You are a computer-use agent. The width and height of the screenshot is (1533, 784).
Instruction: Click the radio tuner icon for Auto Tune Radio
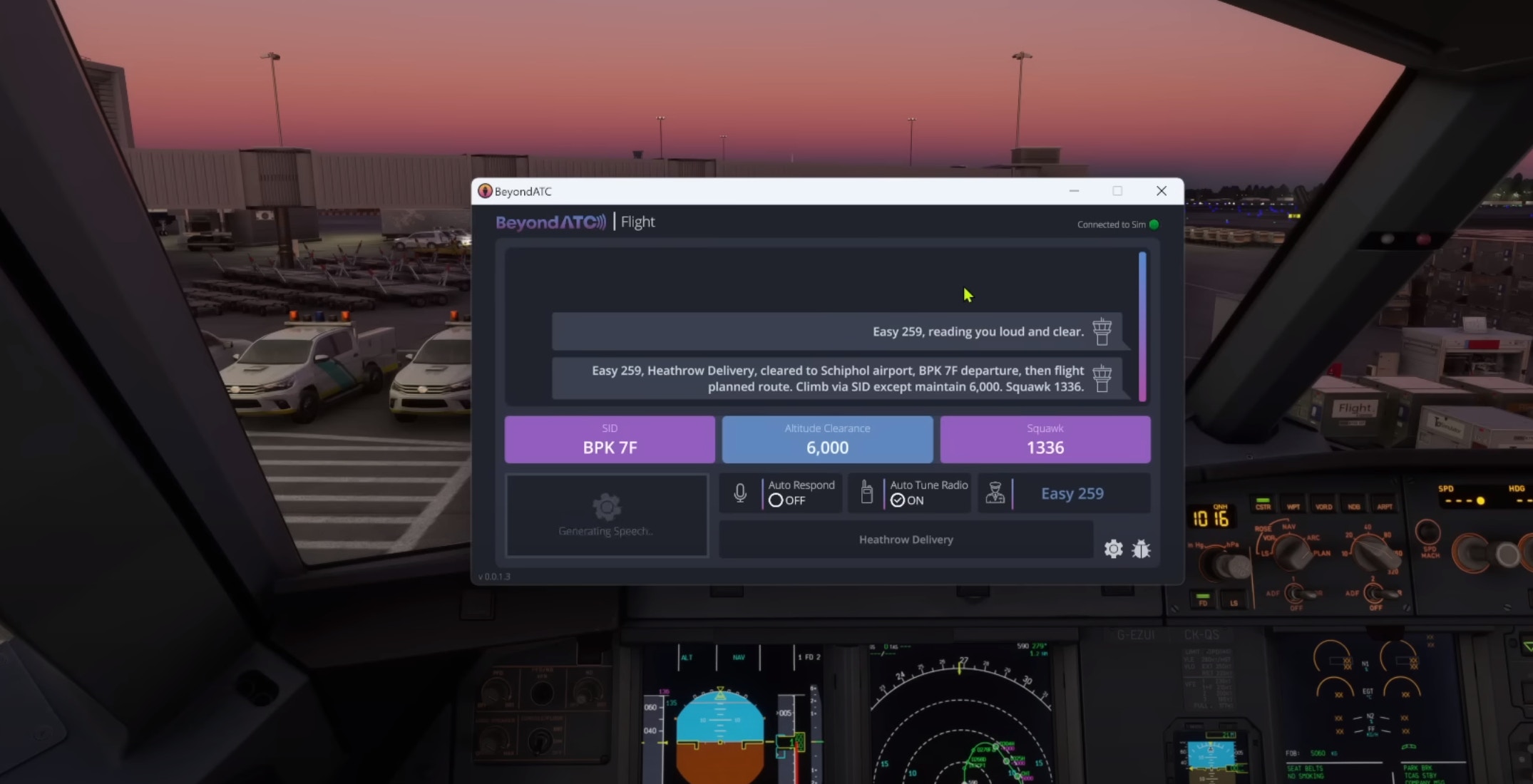click(x=866, y=492)
